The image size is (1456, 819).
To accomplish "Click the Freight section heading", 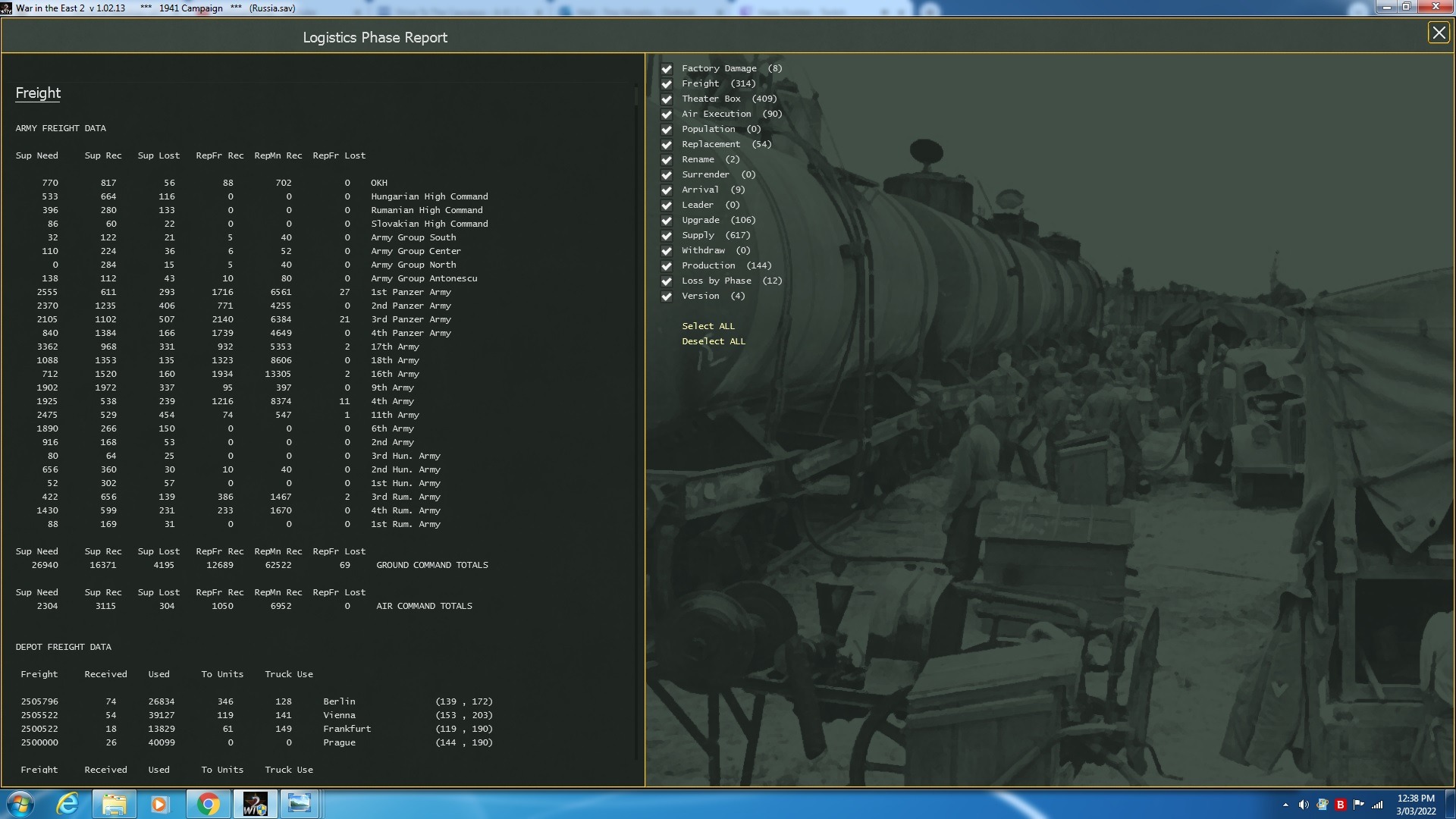I will [38, 93].
